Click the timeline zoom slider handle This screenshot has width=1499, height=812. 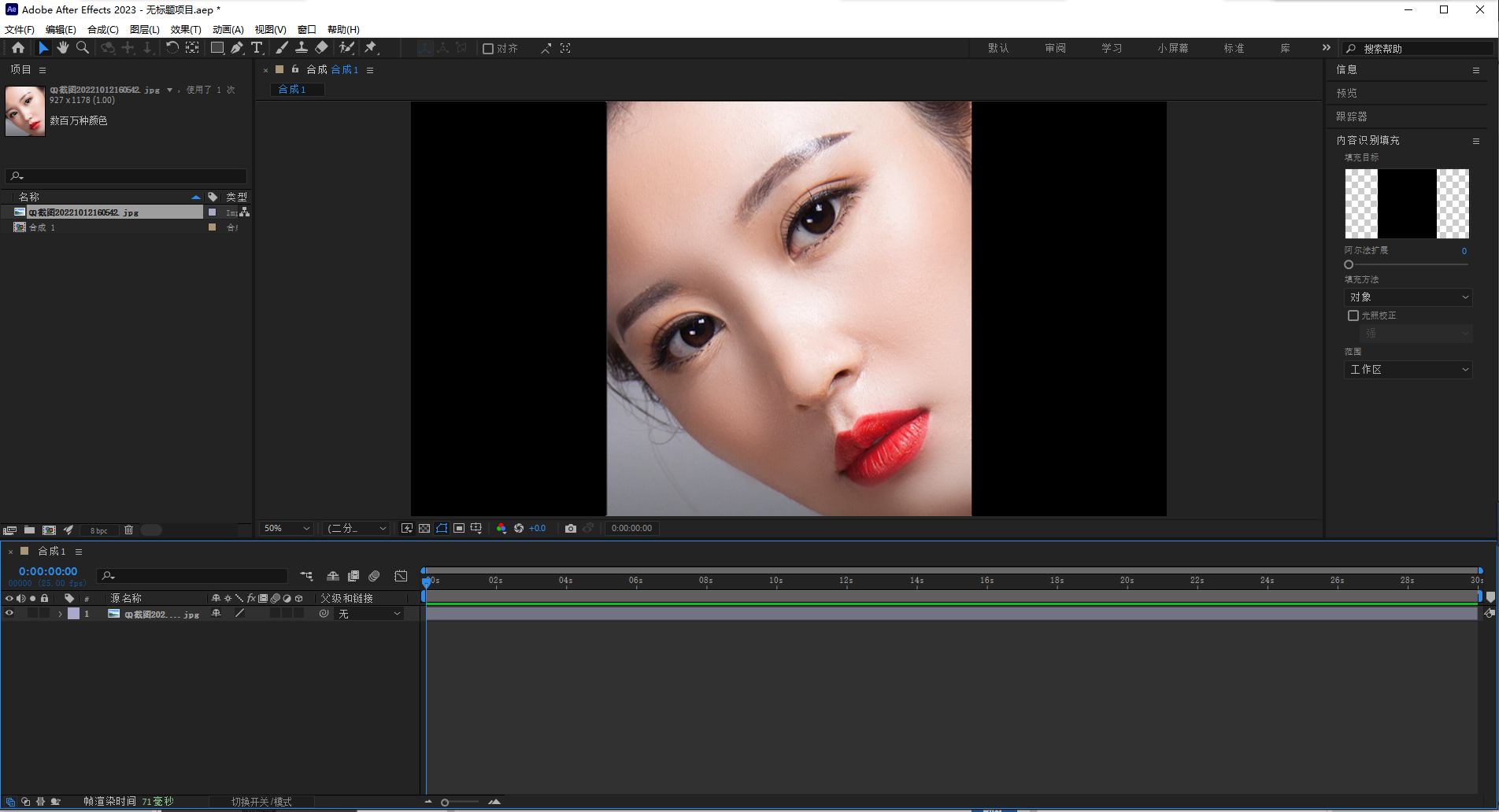pyautogui.click(x=445, y=803)
